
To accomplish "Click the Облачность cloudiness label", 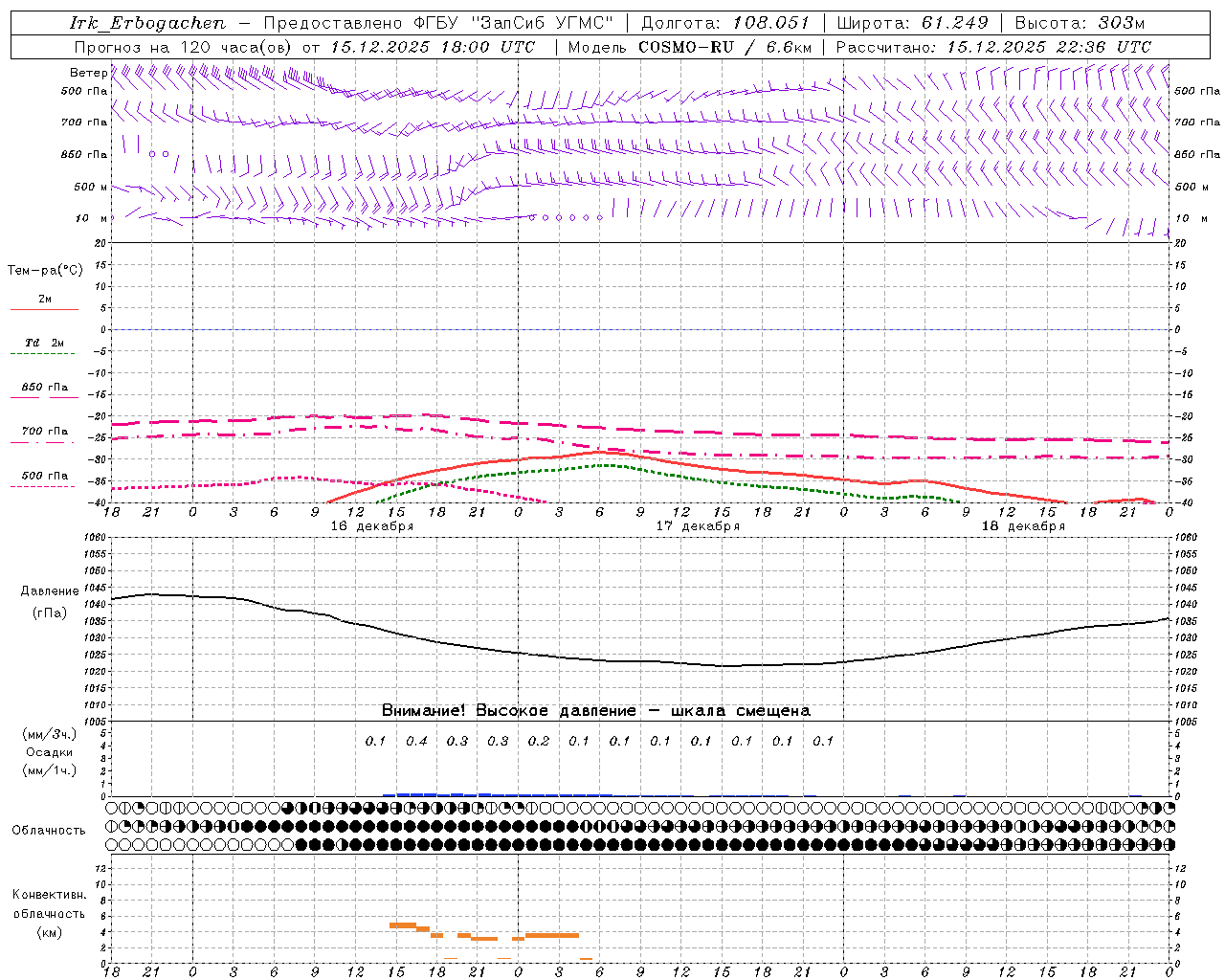I will pos(49,831).
